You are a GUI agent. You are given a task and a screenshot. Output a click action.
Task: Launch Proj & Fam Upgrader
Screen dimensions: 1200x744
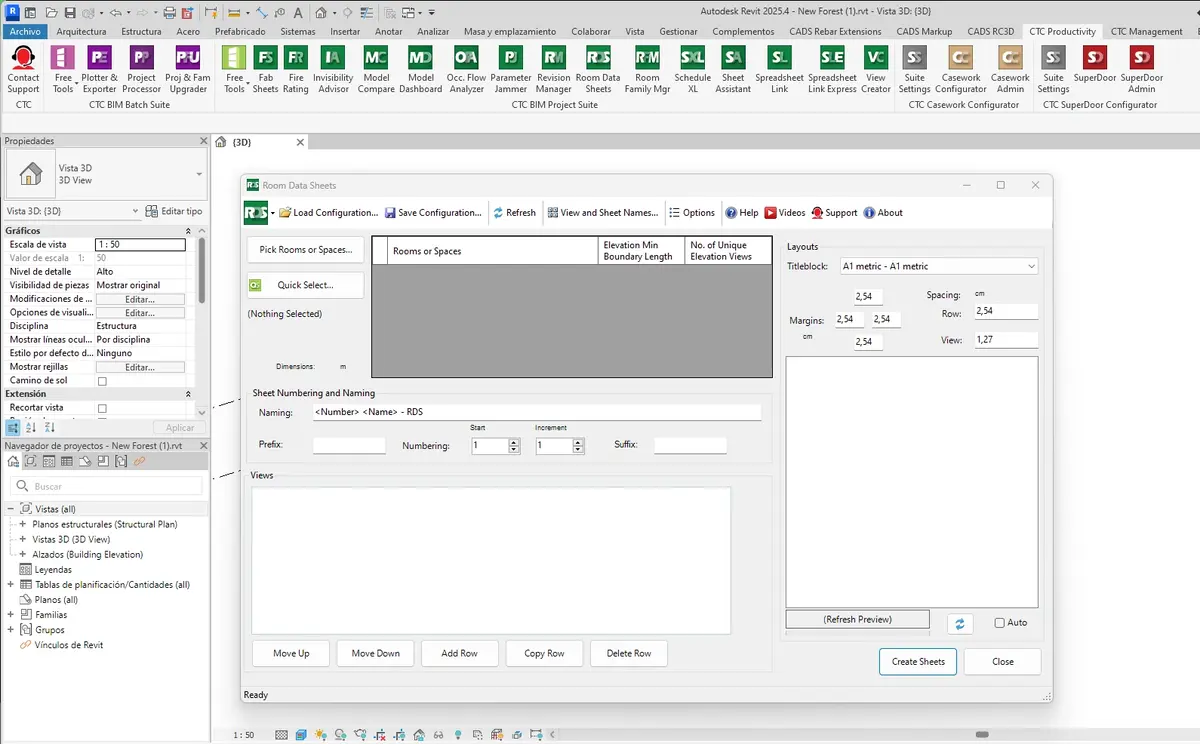point(188,70)
